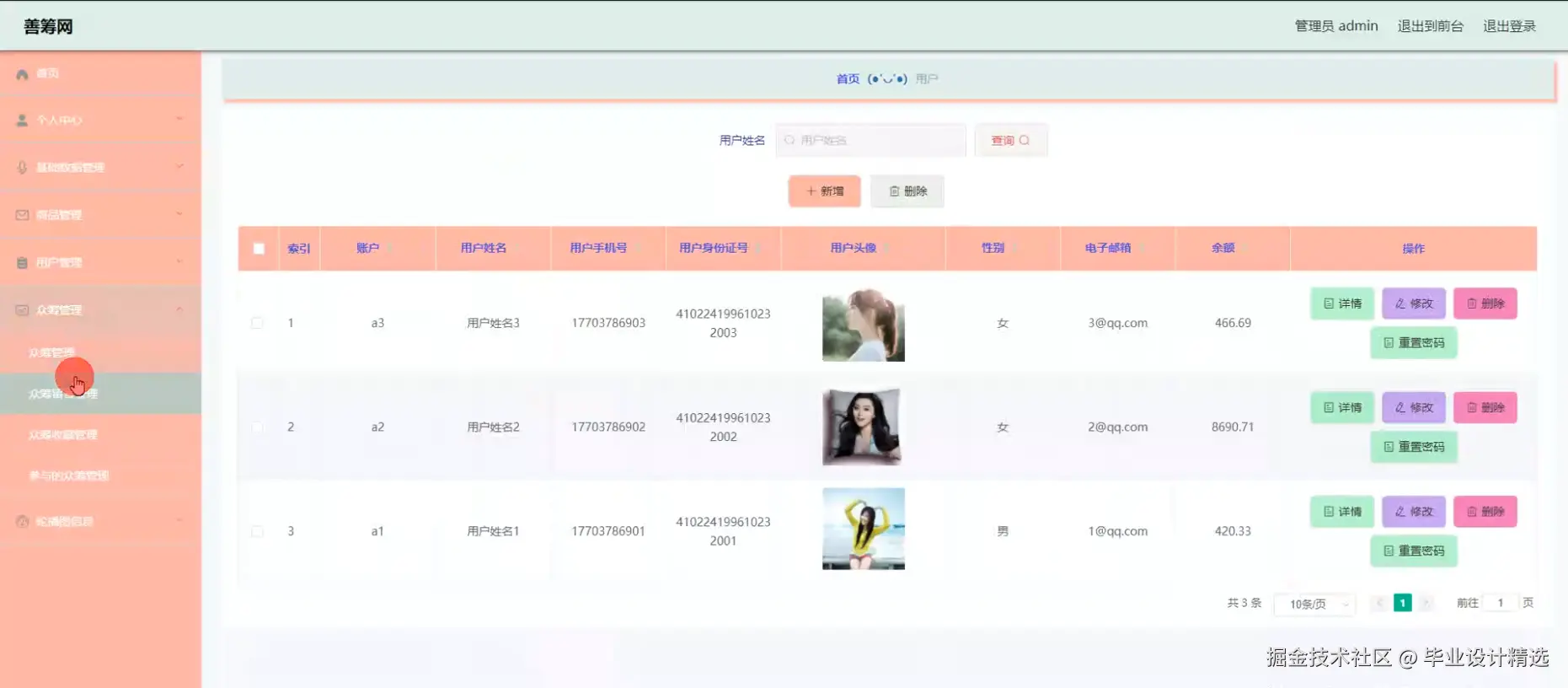
Task: Click the trash icon on a1 row 删除
Action: point(1472,512)
